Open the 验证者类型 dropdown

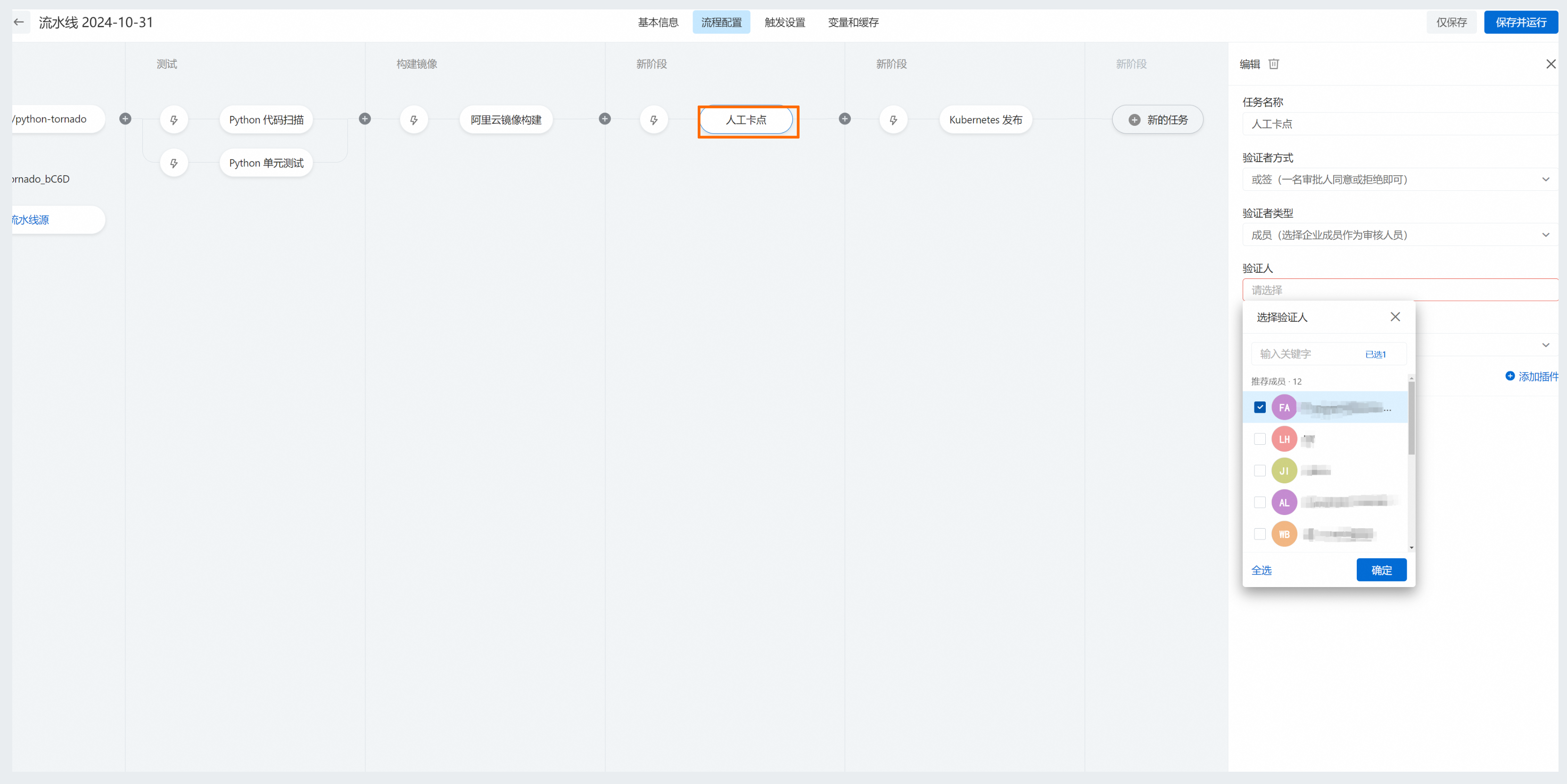1400,235
